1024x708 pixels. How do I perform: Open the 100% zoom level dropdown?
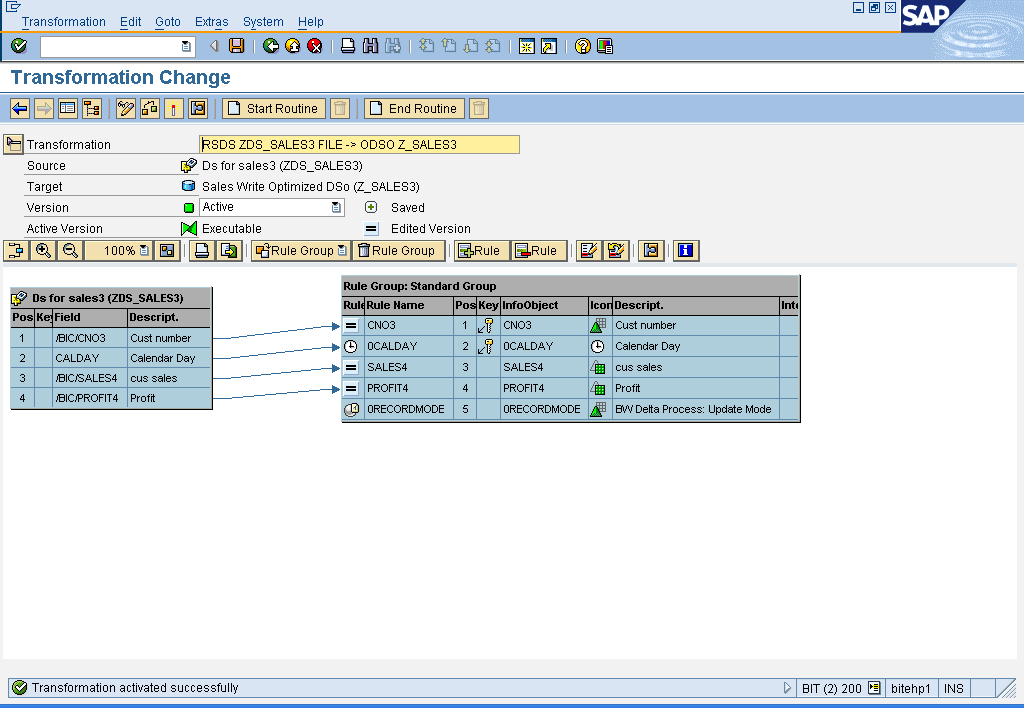point(144,250)
